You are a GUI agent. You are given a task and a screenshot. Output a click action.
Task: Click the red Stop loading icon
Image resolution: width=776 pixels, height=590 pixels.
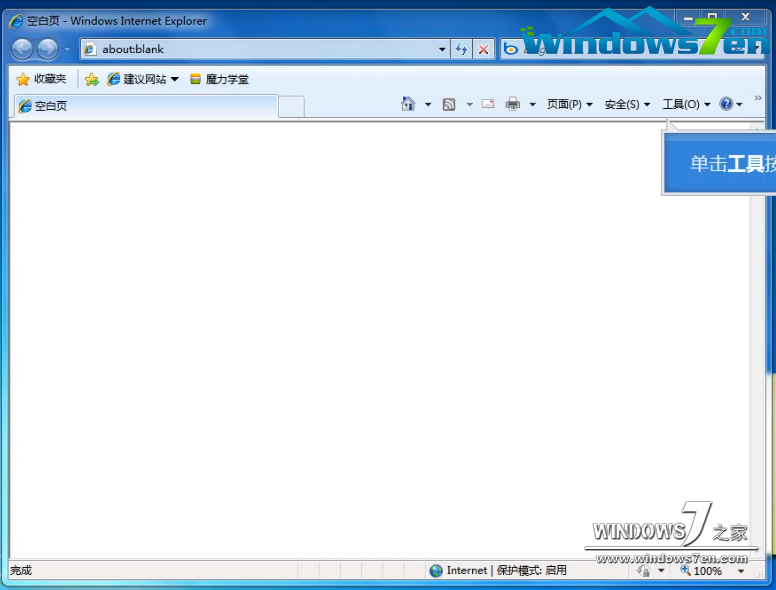point(483,49)
